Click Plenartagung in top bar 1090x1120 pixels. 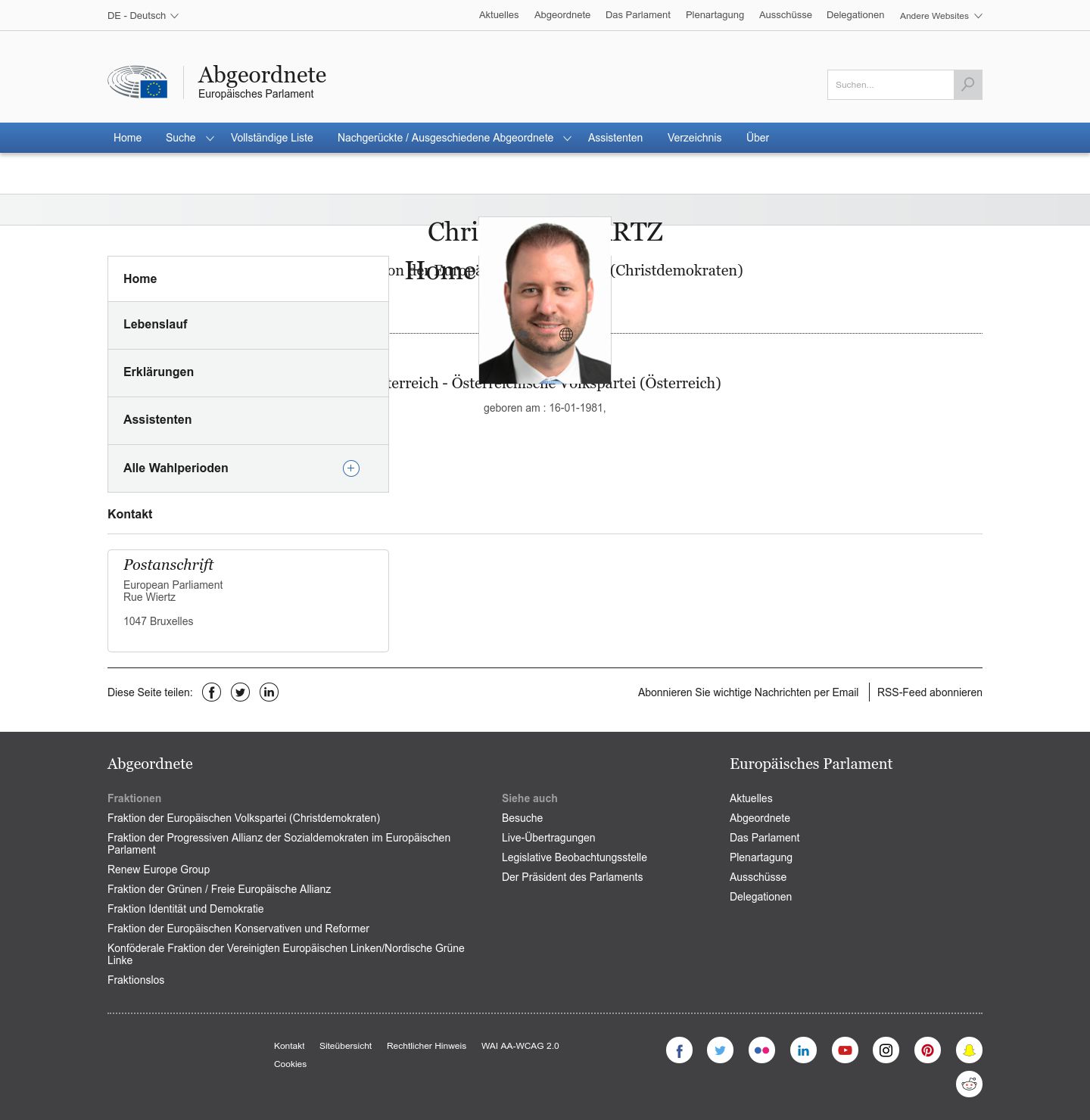[715, 15]
